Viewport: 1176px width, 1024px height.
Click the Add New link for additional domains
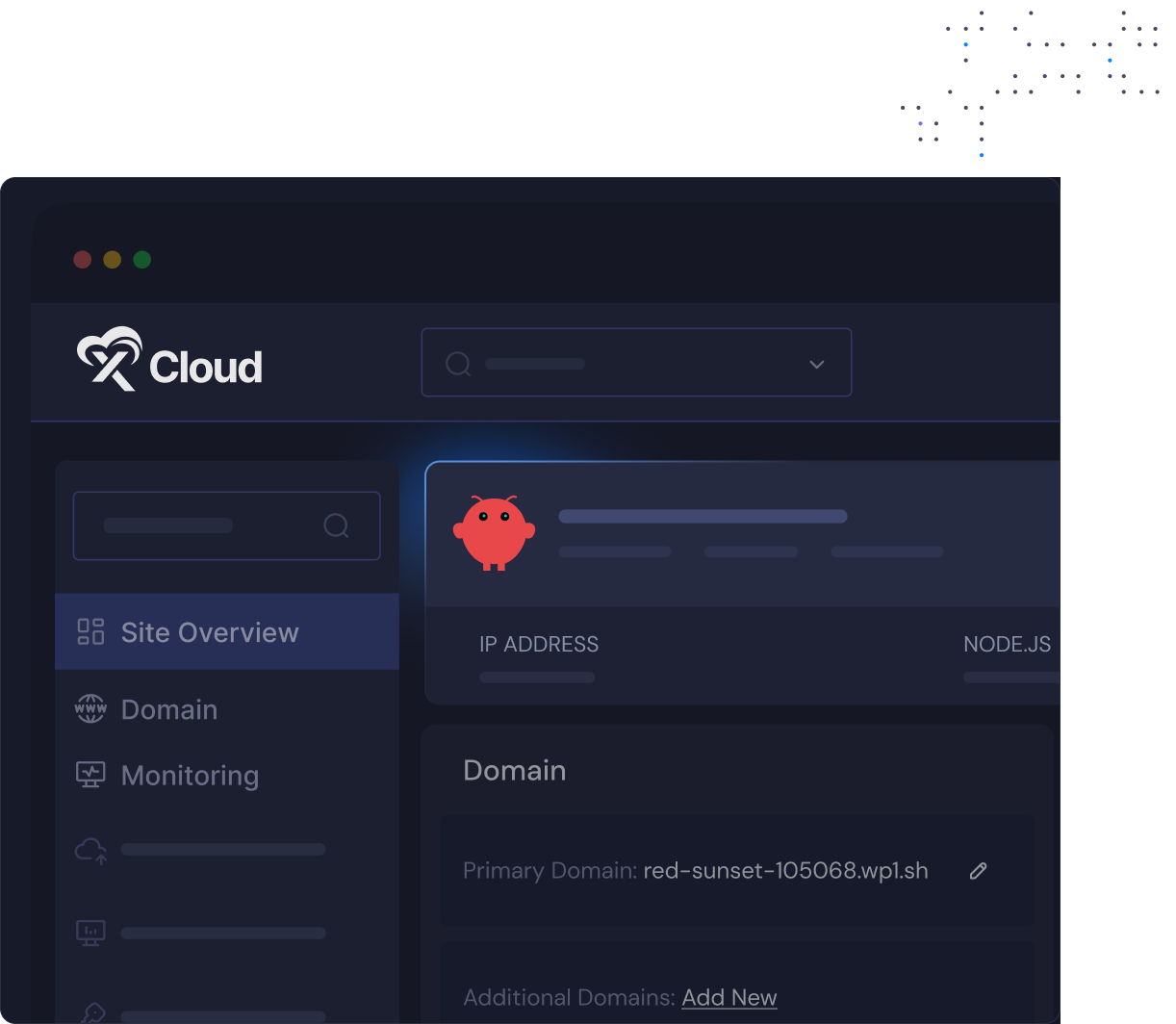729,998
